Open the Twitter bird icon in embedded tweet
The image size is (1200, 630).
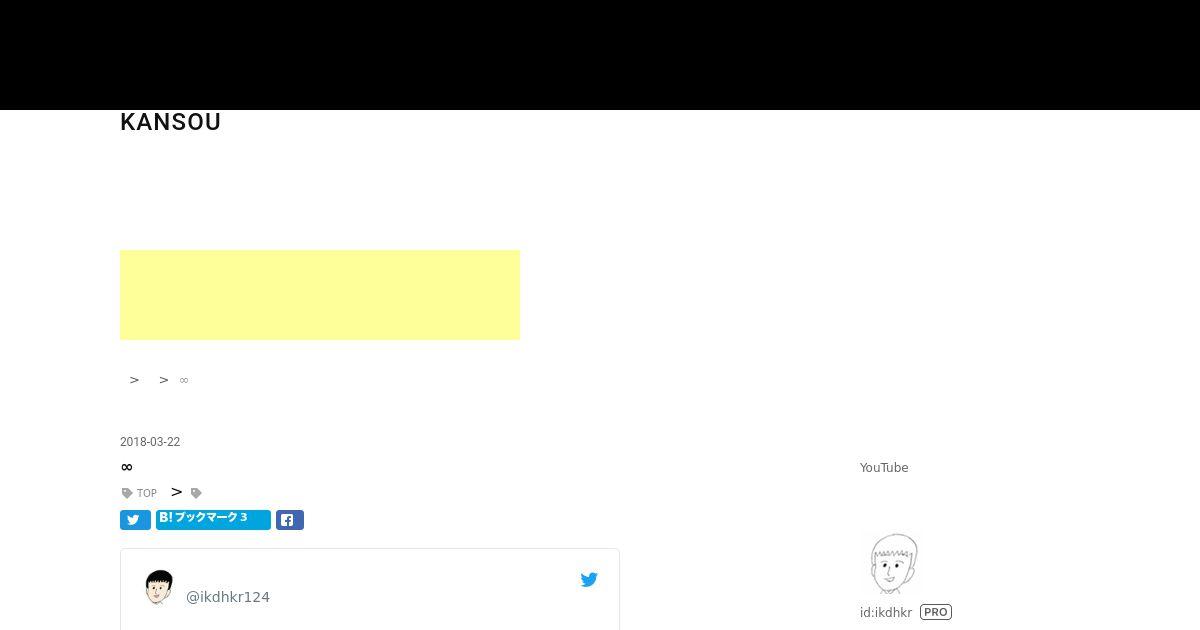(x=589, y=579)
